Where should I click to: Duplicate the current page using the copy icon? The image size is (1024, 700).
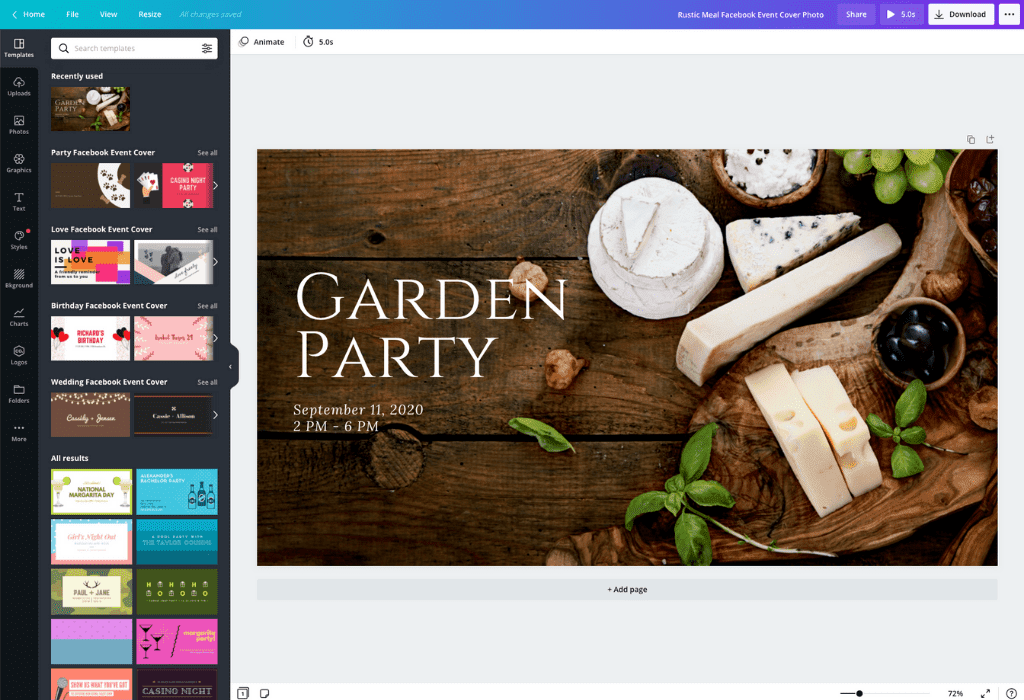tap(970, 139)
